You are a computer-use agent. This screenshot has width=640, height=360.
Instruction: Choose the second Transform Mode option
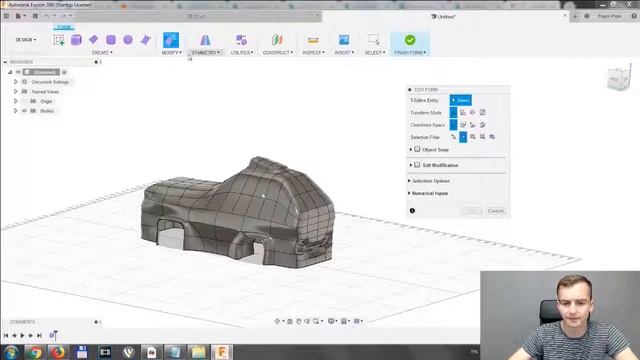pyautogui.click(x=463, y=112)
